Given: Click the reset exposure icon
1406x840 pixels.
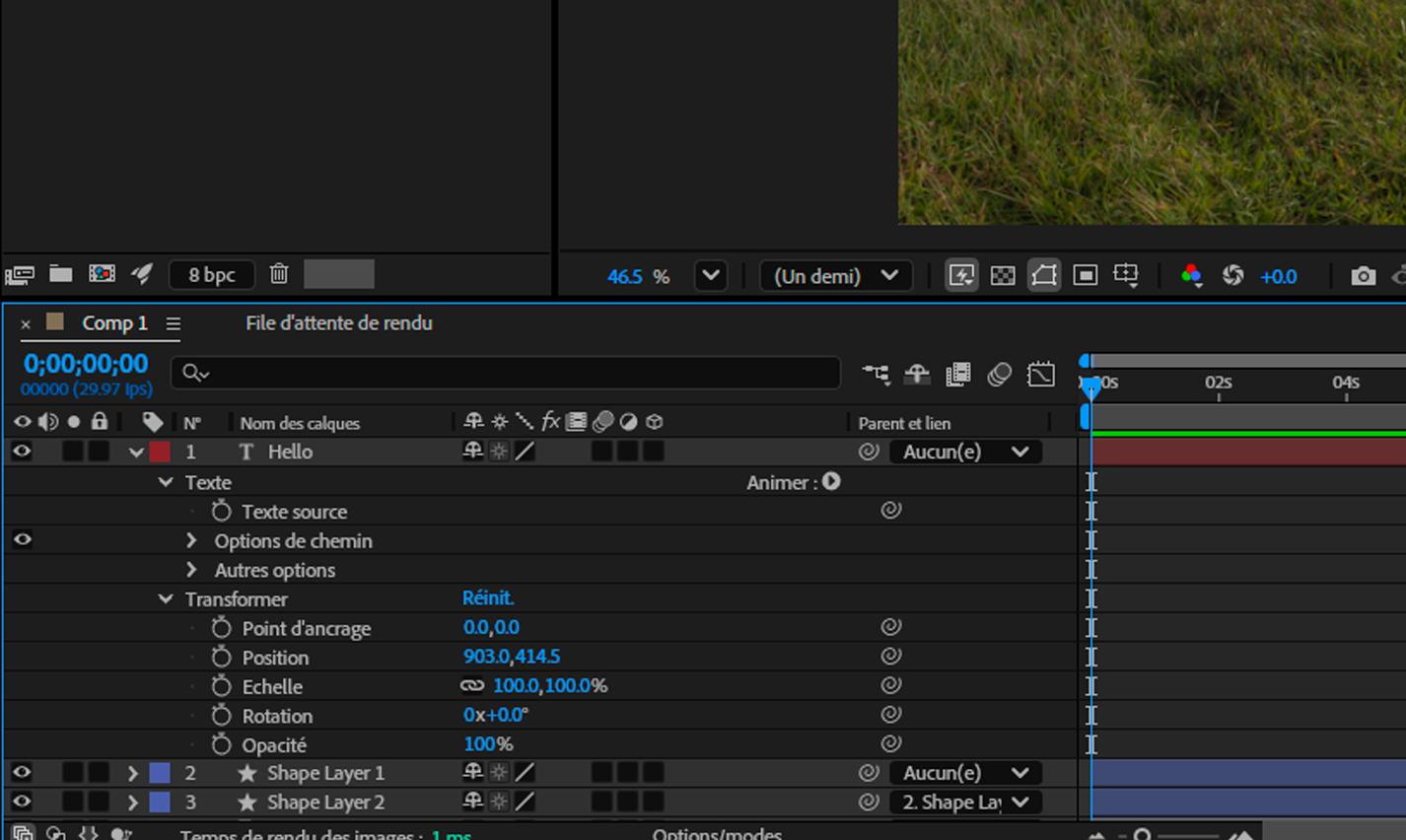Looking at the screenshot, I should coord(1232,276).
